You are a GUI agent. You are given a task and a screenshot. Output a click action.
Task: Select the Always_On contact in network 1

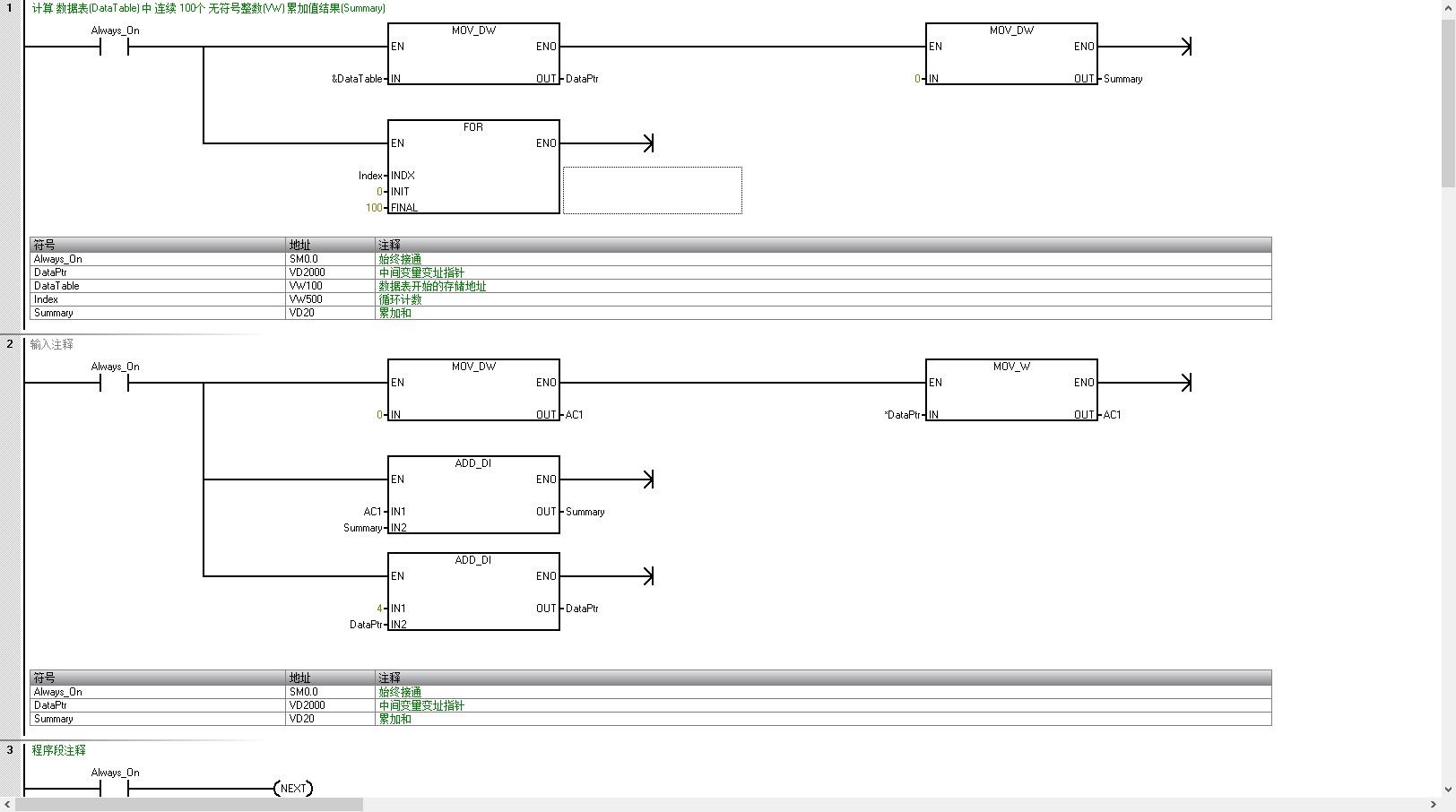(x=114, y=47)
